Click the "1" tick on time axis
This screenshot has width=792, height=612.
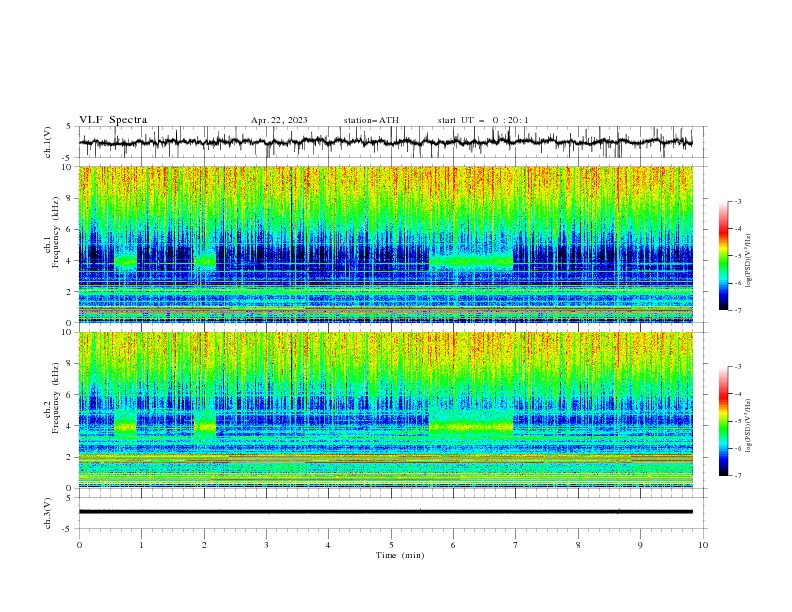[x=141, y=545]
